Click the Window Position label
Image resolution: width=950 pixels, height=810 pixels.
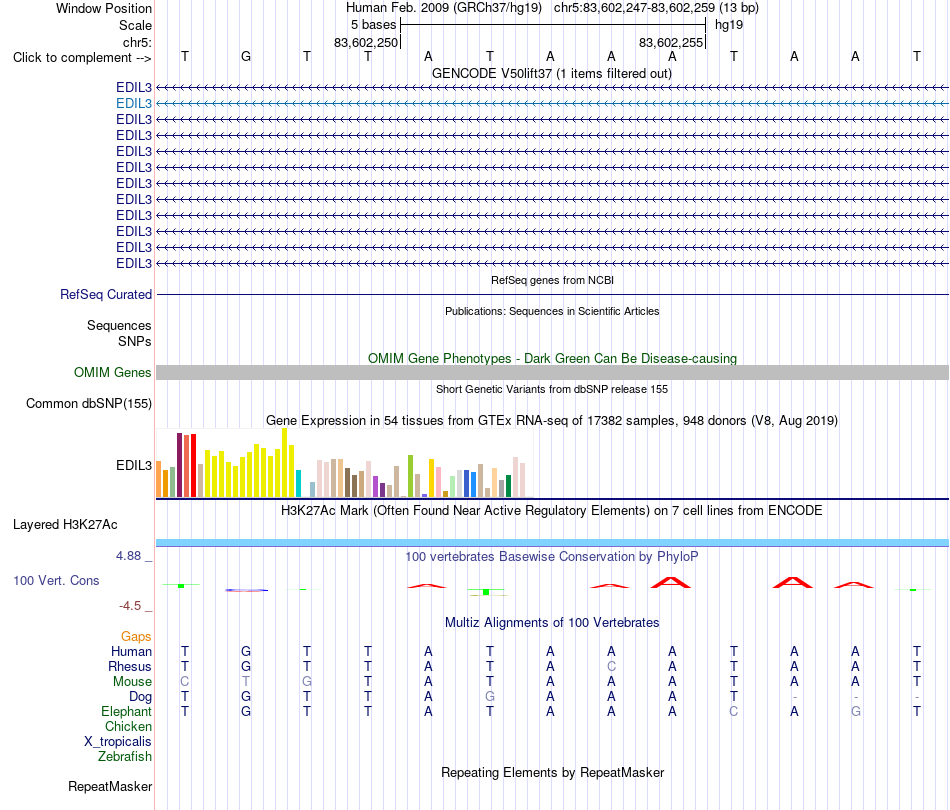pyautogui.click(x=104, y=8)
